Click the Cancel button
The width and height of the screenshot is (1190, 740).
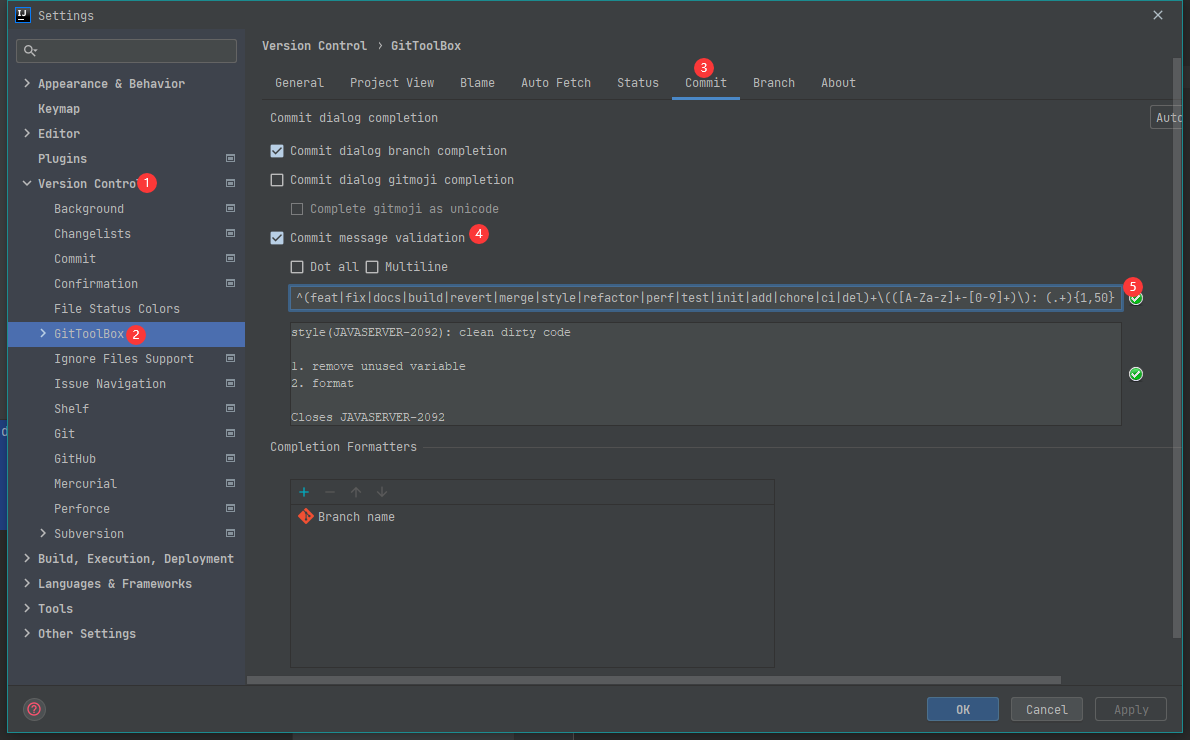[x=1046, y=709]
